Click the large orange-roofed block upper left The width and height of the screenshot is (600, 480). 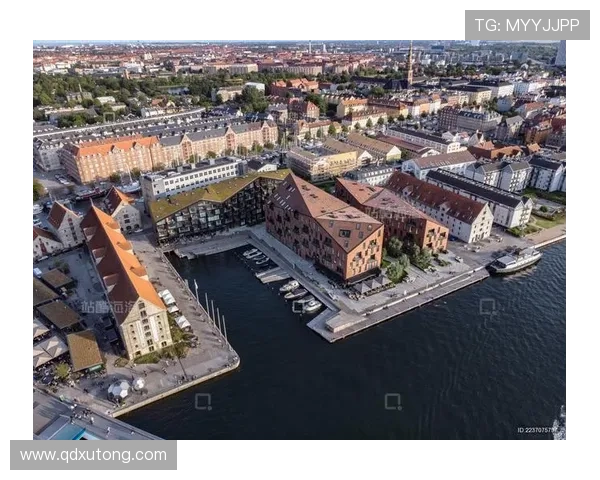click(108, 157)
